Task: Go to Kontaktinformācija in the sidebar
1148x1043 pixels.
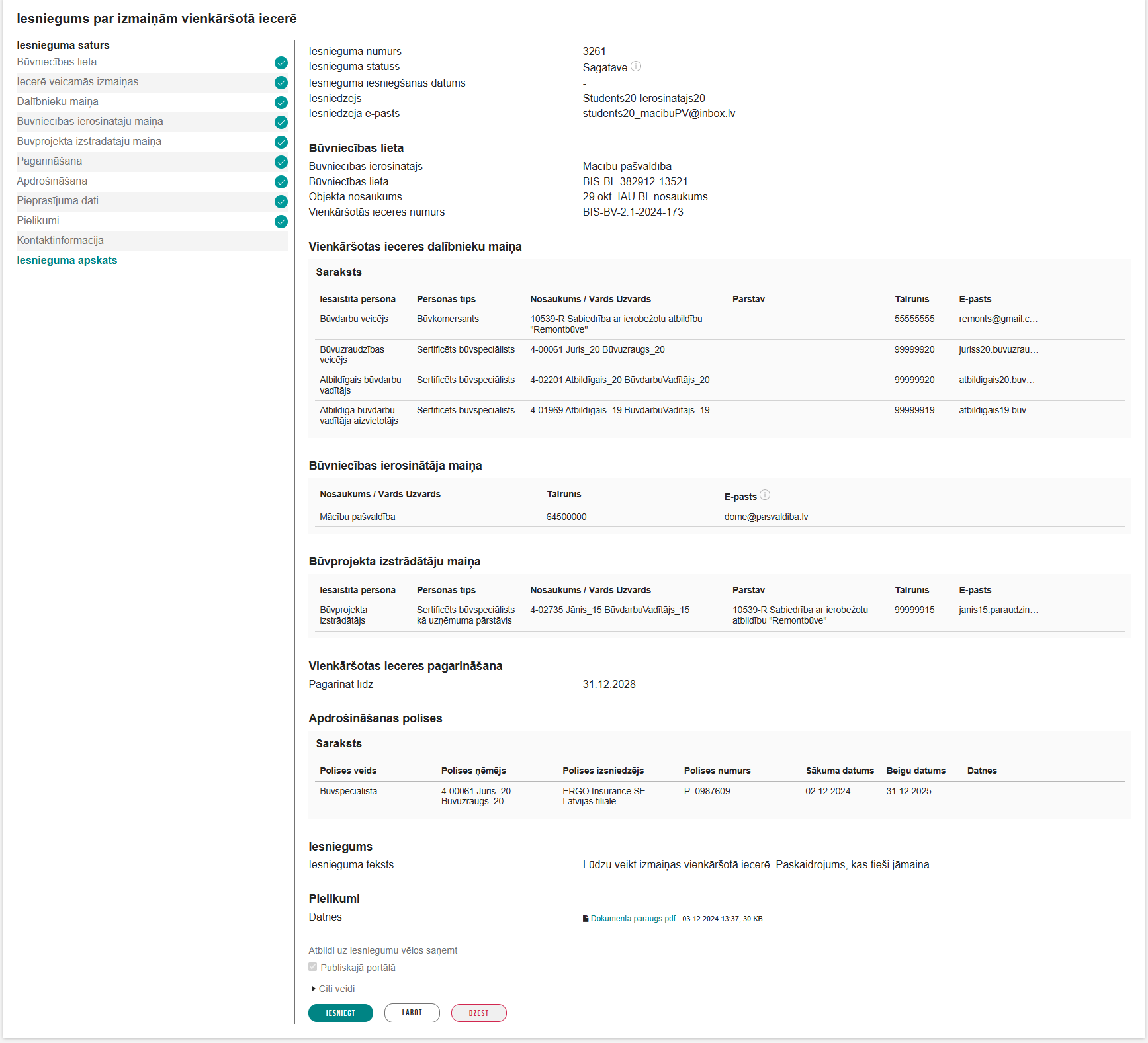Action: coord(60,241)
